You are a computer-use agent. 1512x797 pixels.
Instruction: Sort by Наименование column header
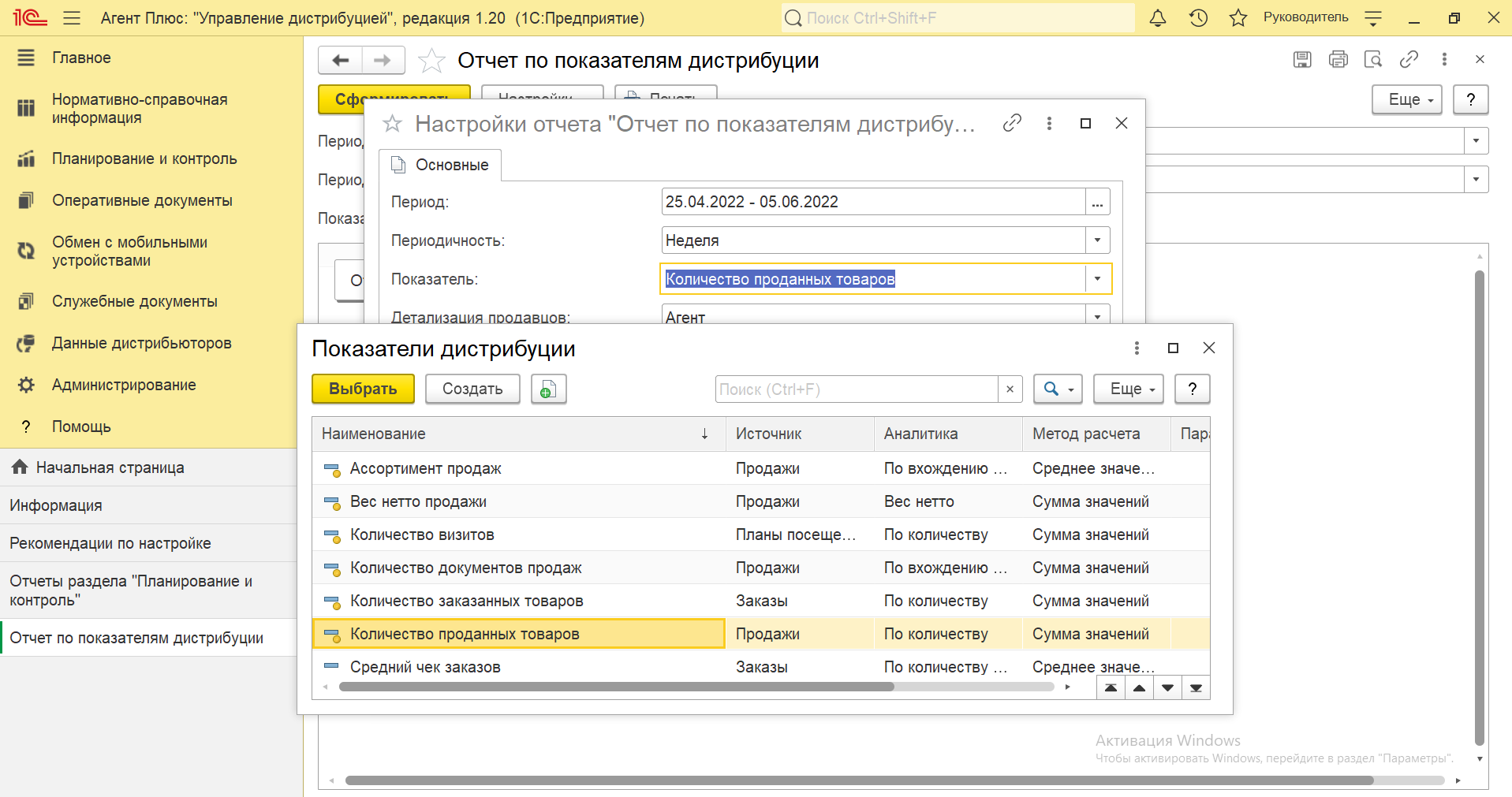tap(519, 434)
